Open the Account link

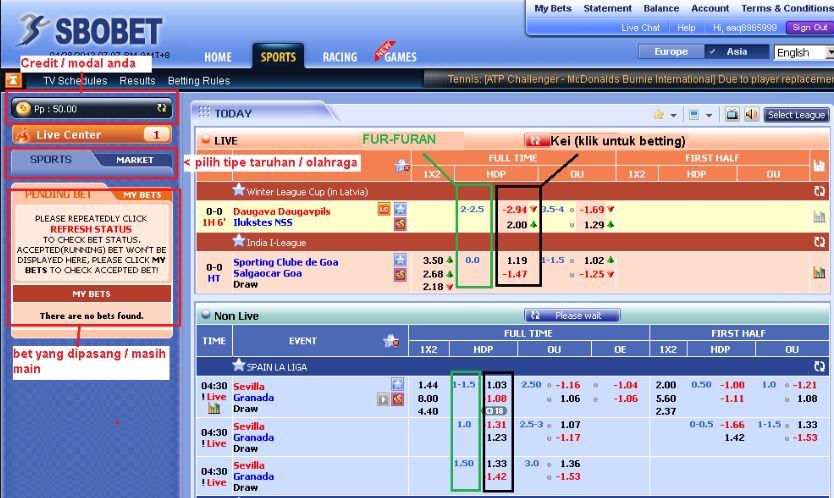pos(710,9)
